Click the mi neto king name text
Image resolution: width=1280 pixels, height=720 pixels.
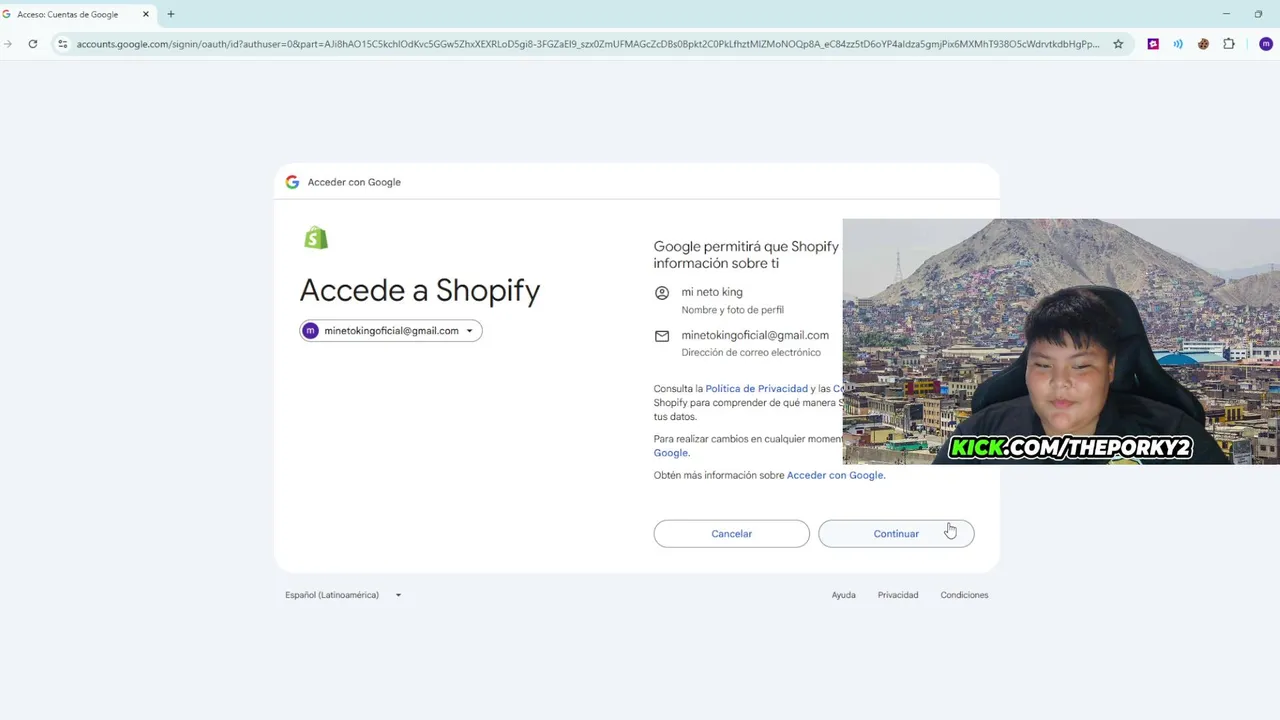[712, 292]
